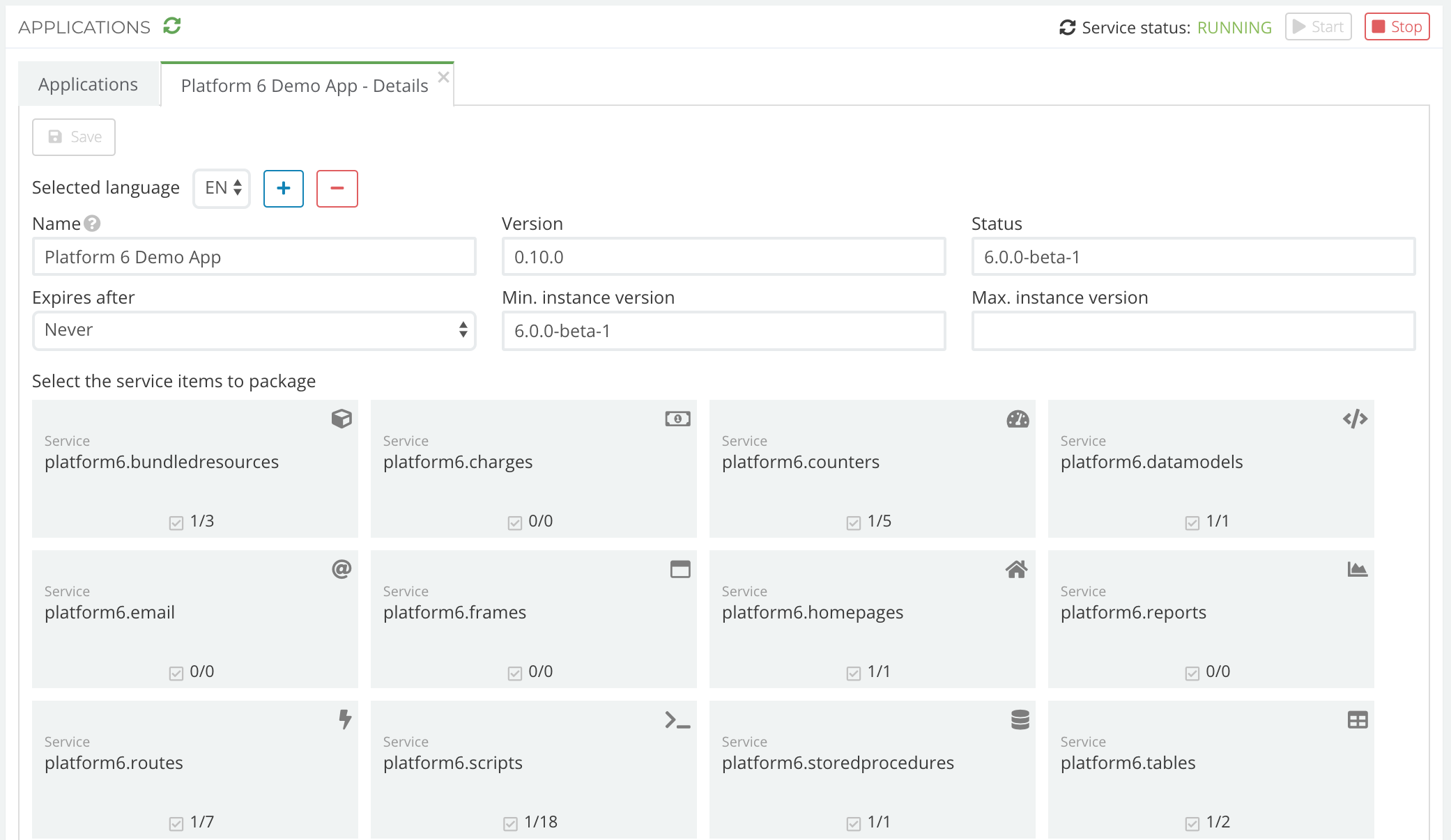Toggle checkbox on platform6.bundledresources service
This screenshot has height=840, width=1451.
pos(177,520)
